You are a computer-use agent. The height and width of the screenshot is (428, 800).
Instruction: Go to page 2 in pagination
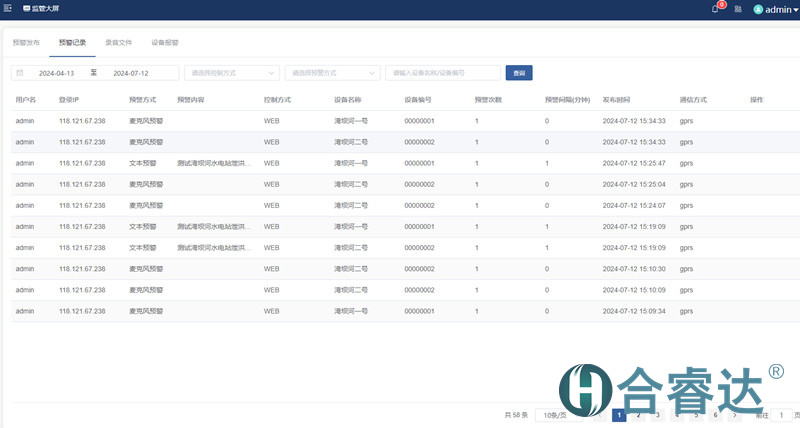(x=638, y=414)
